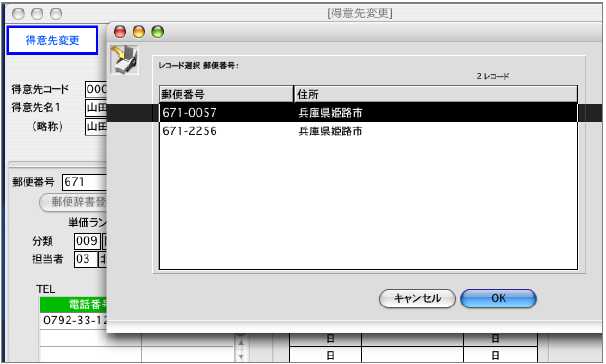
Task: Select the 671-2256 postal code row
Action: [x=368, y=131]
